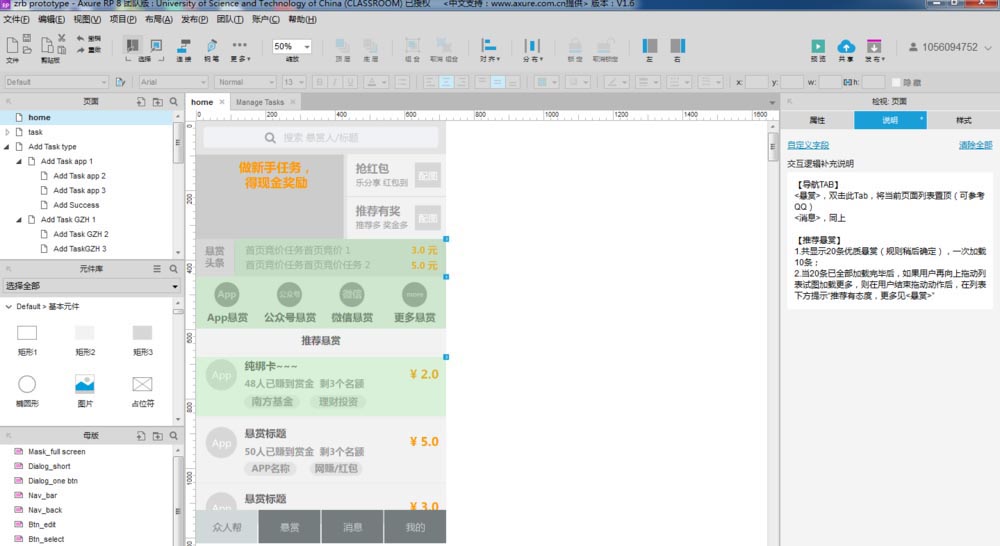The width and height of the screenshot is (1000, 546).
Task: Toggle the right panel icon
Action: click(677, 45)
